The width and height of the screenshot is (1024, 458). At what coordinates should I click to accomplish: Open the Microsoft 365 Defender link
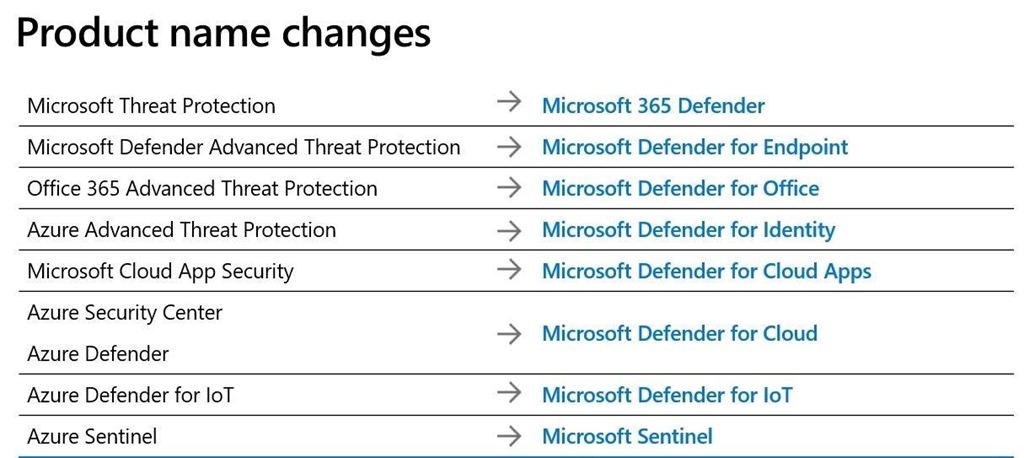tap(653, 106)
